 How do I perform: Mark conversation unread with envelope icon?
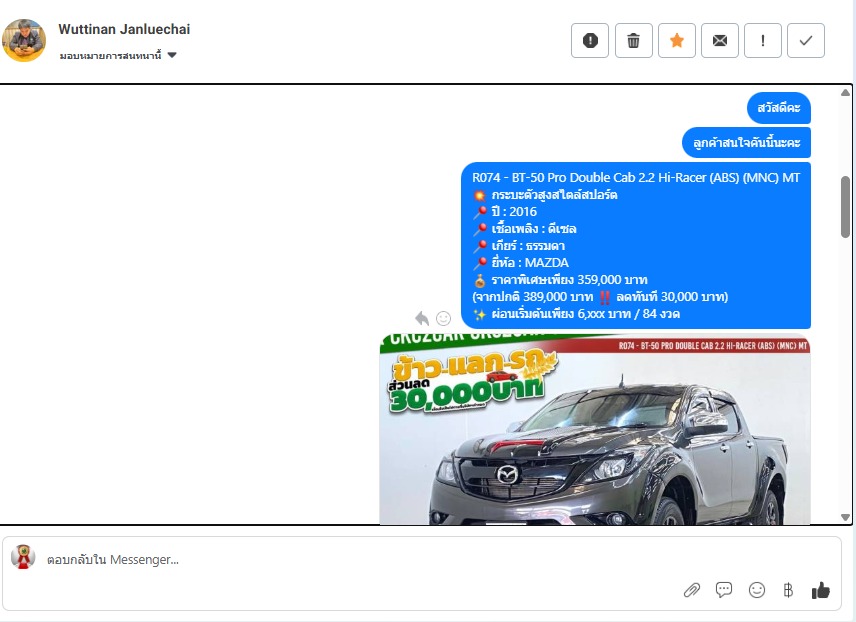pos(720,40)
